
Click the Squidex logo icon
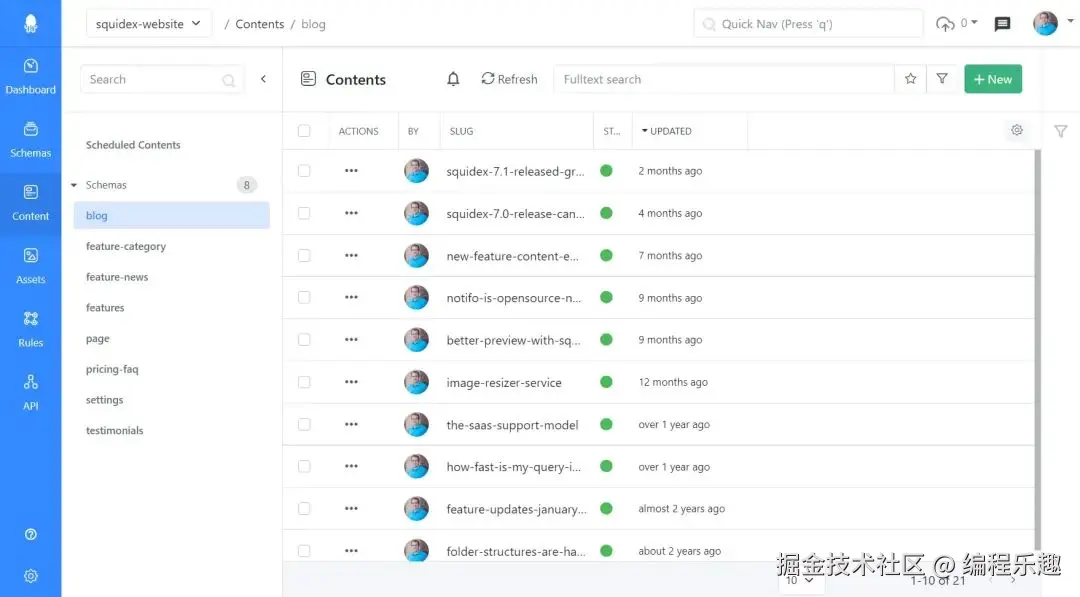pyautogui.click(x=30, y=23)
